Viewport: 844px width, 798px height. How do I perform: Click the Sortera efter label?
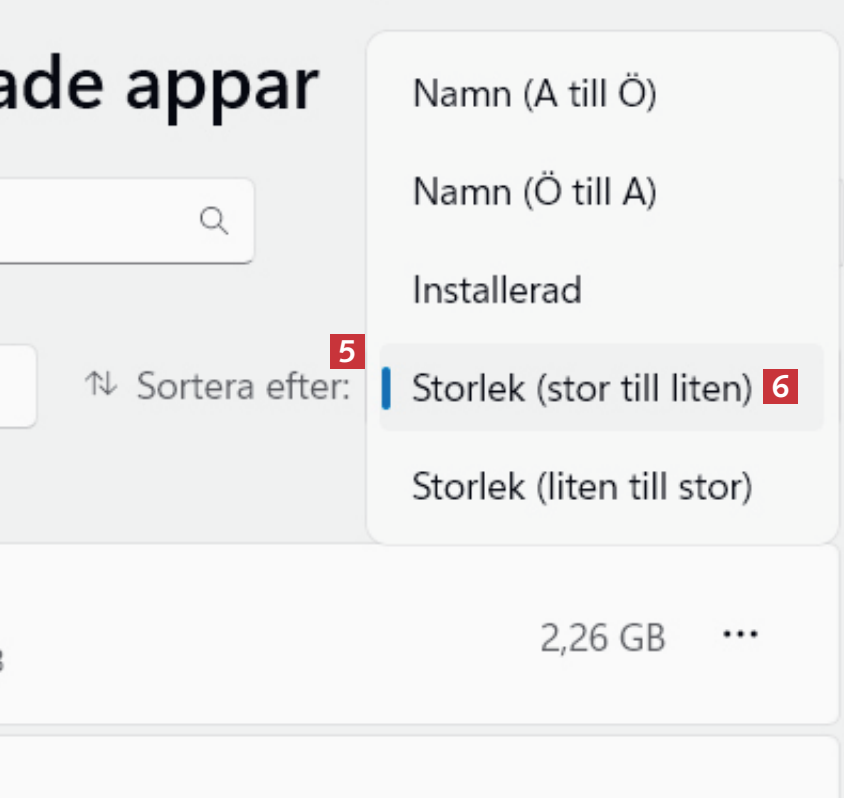pyautogui.click(x=243, y=386)
